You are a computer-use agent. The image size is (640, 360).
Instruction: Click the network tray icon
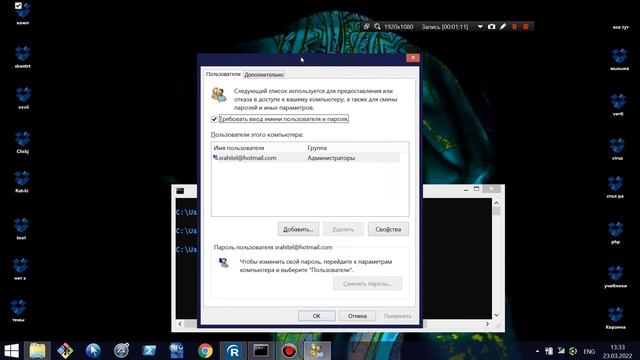pyautogui.click(x=561, y=351)
